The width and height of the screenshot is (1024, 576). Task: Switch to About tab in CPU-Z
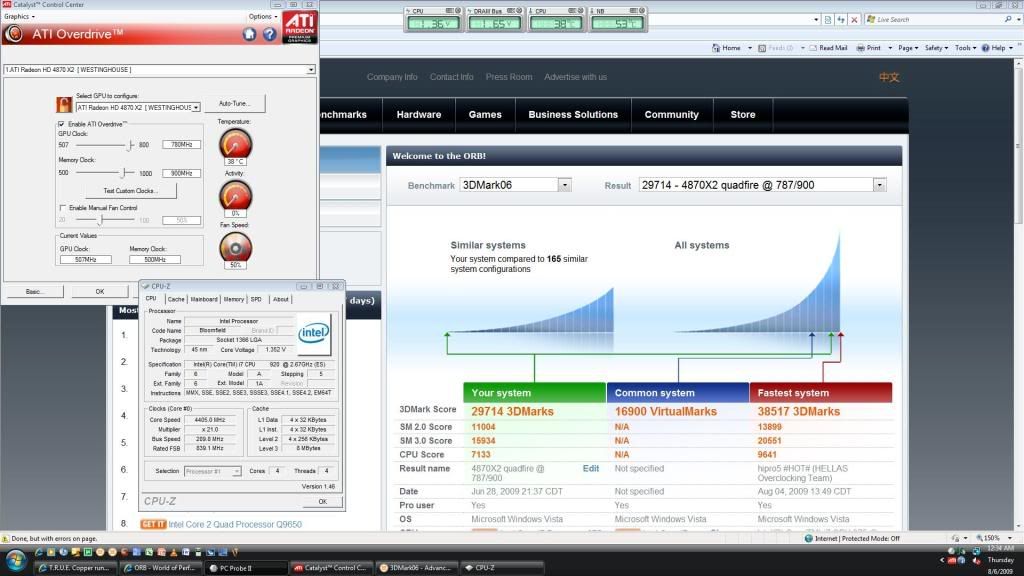tap(281, 299)
